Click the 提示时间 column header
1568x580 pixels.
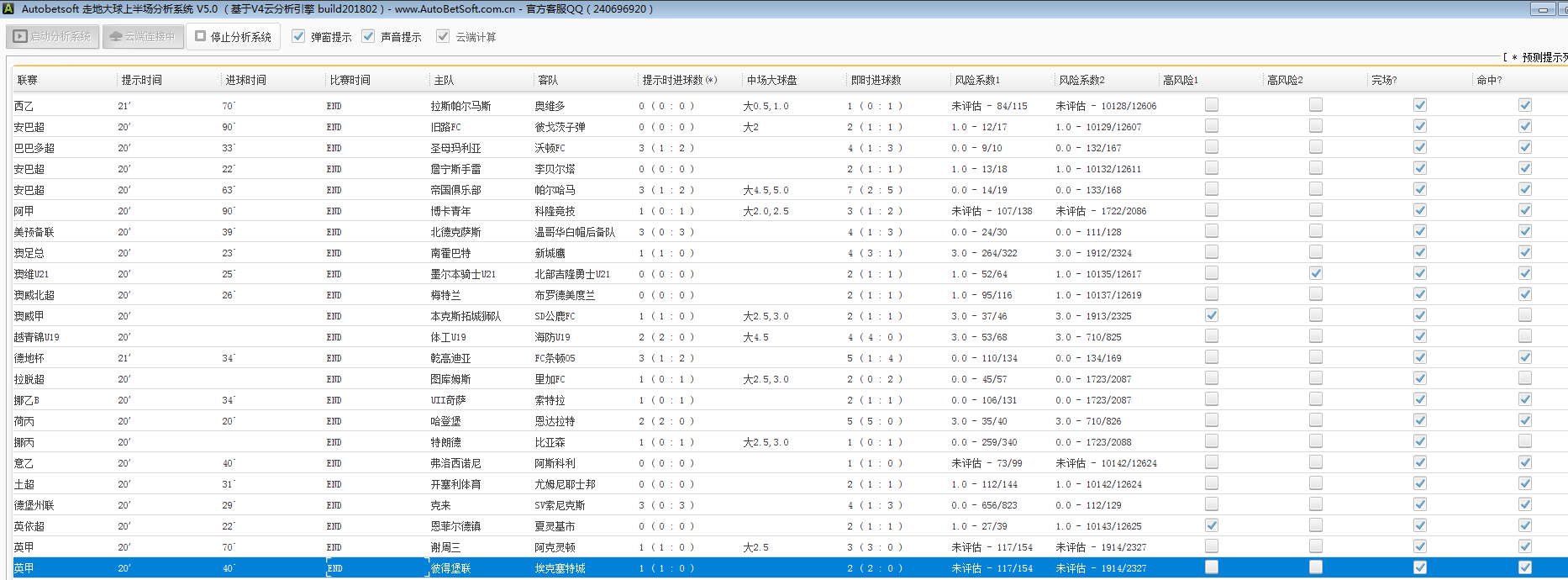[x=141, y=80]
